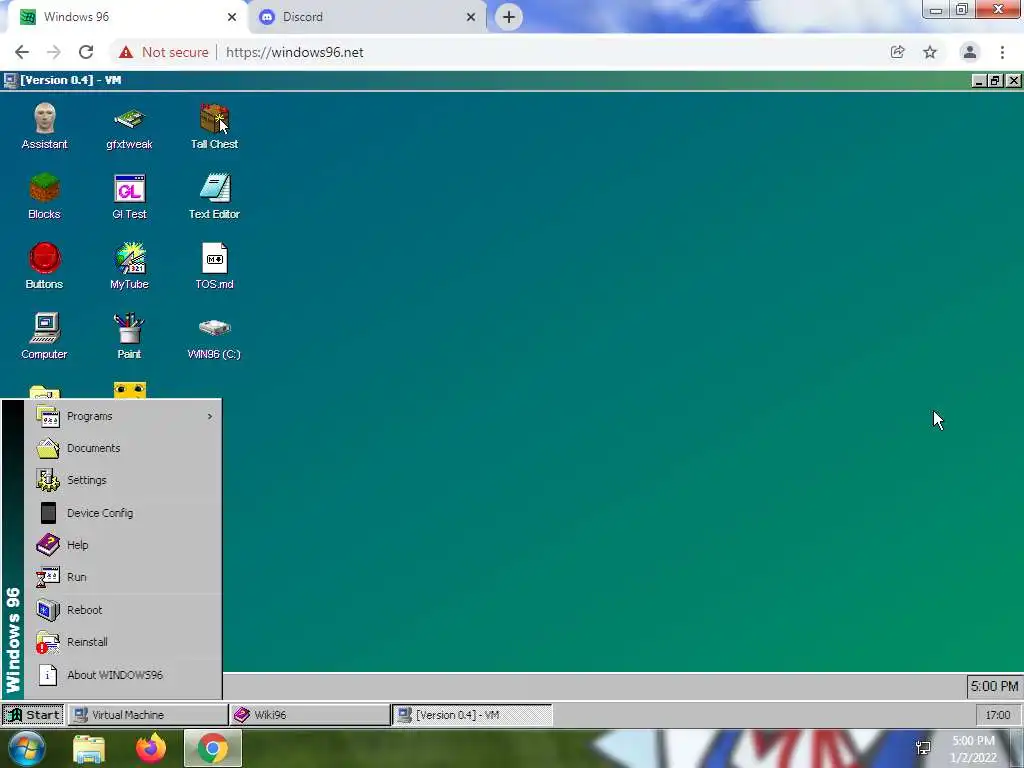1024x768 pixels.
Task: Launch Paint from the desktop
Action: [129, 336]
